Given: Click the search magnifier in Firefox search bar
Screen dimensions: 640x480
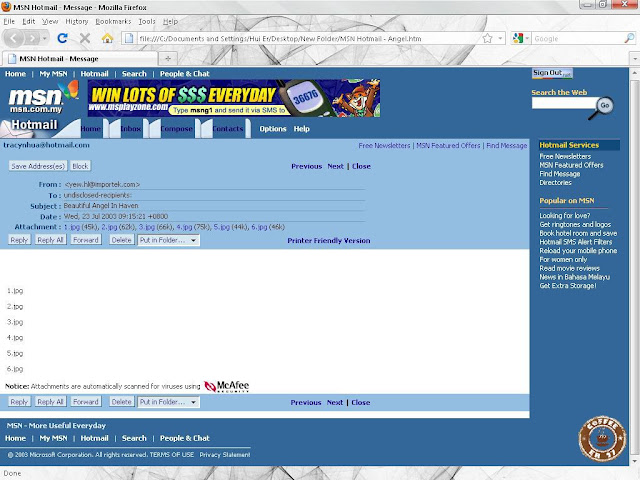Looking at the screenshot, I should [x=629, y=38].
